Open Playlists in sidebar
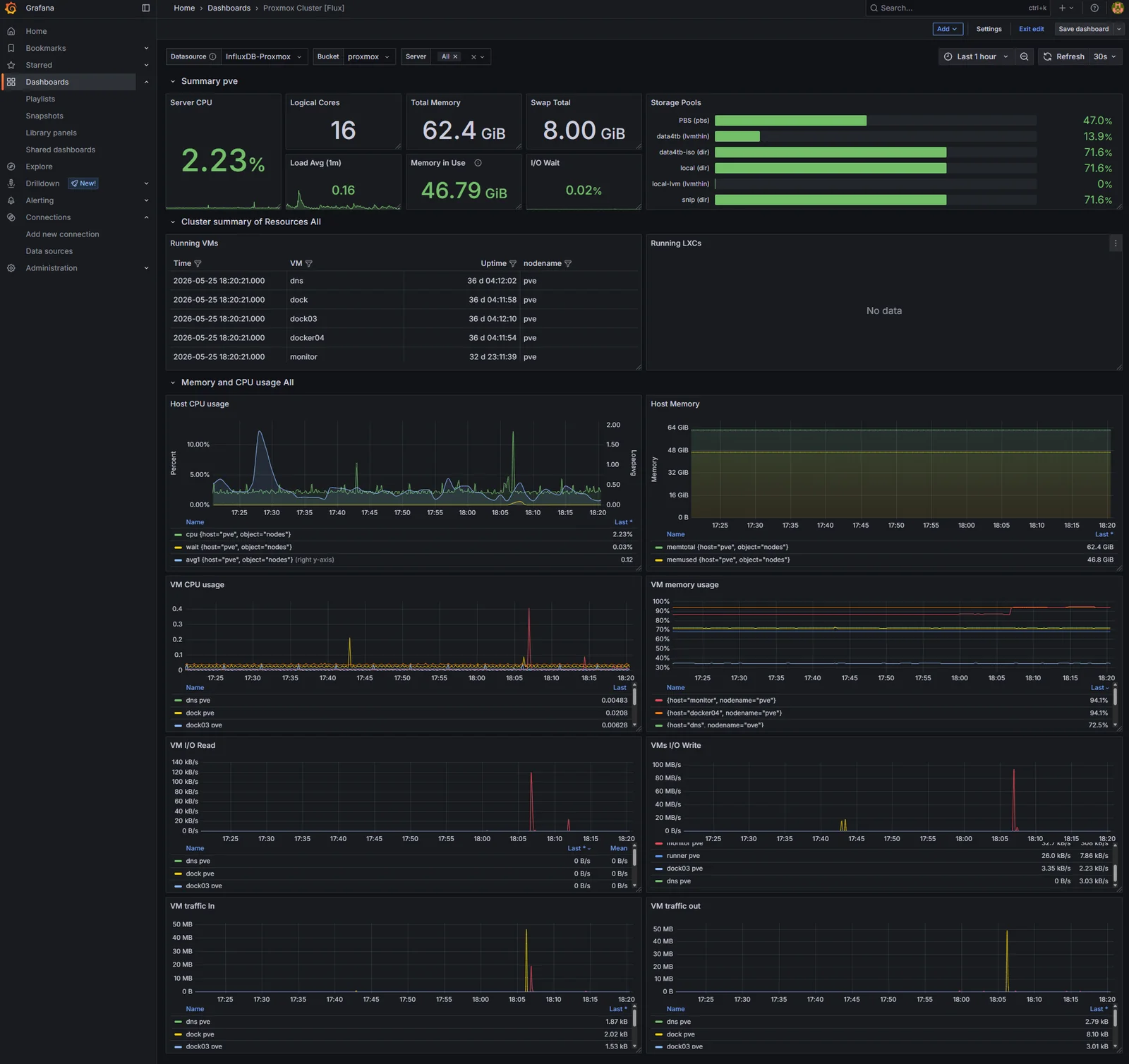The width and height of the screenshot is (1129, 1064). pyautogui.click(x=40, y=99)
